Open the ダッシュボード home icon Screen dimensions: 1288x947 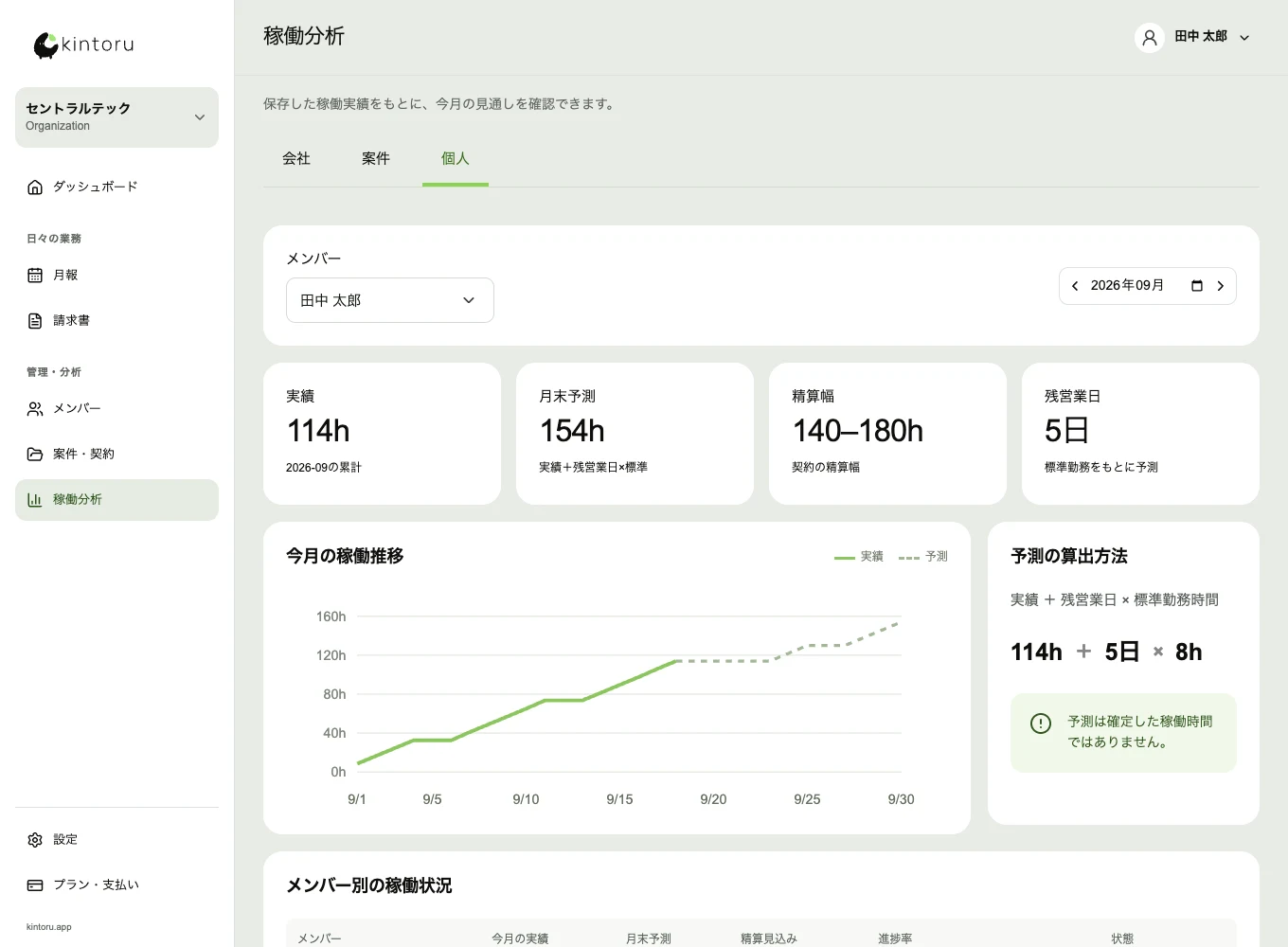tap(35, 188)
